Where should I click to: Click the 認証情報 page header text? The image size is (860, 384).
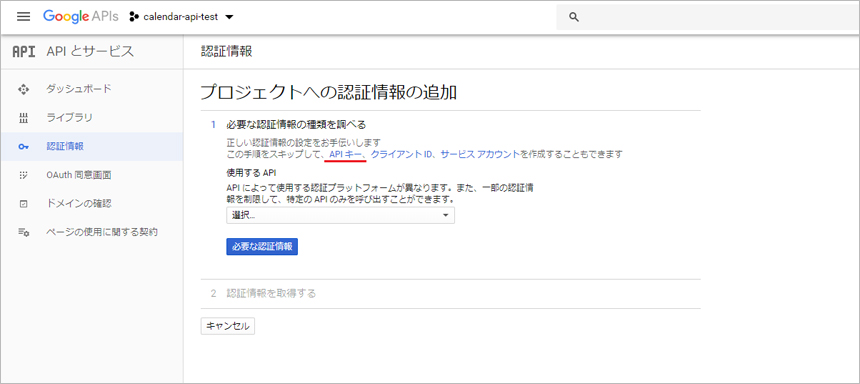click(227, 52)
